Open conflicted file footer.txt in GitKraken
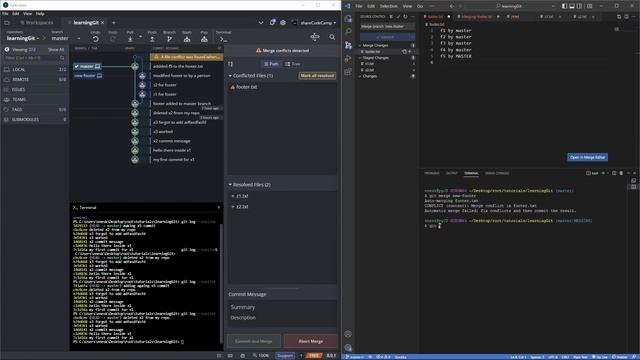The height and width of the screenshot is (360, 640). pos(246,87)
